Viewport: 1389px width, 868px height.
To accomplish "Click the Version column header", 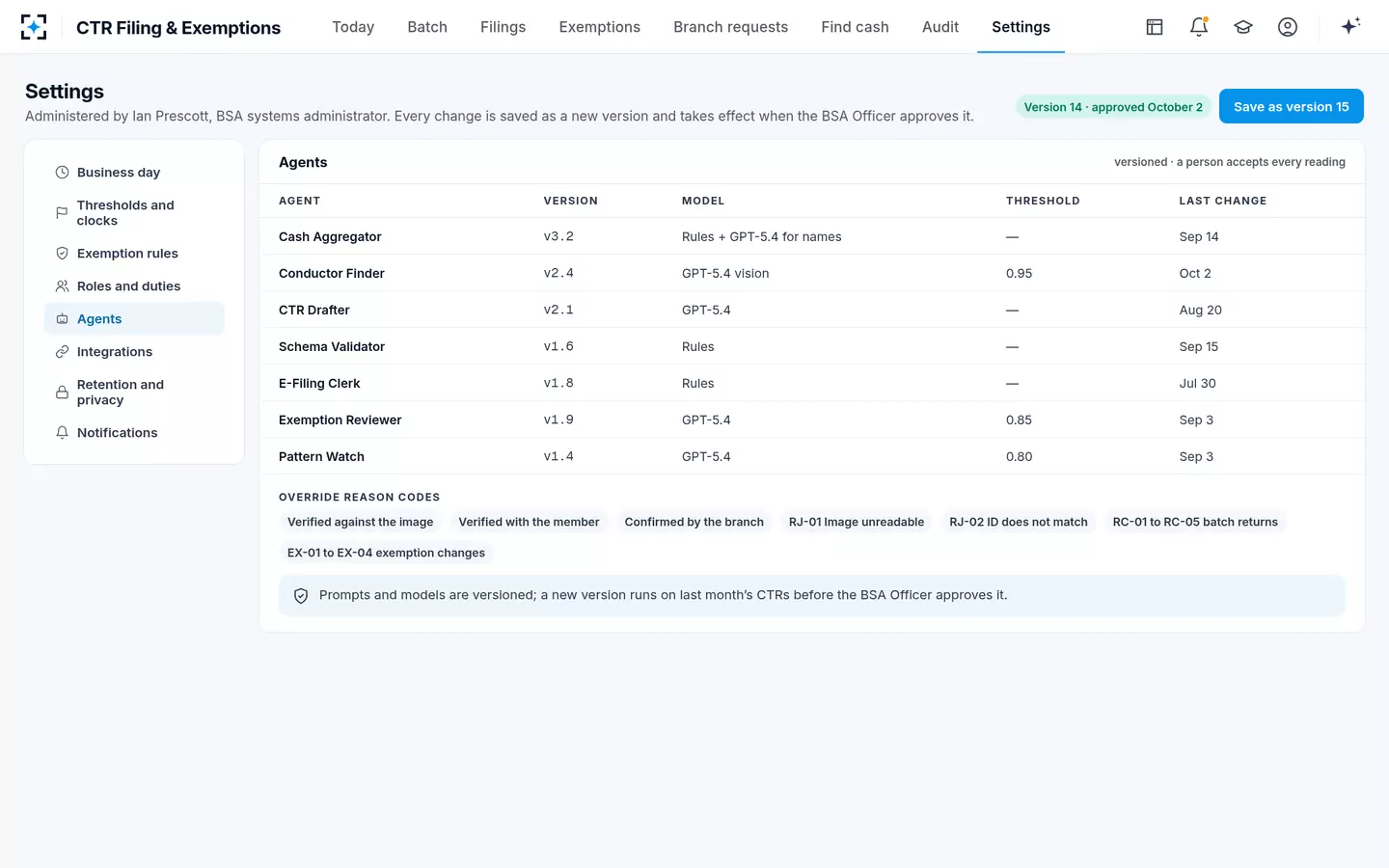I will pyautogui.click(x=570, y=201).
